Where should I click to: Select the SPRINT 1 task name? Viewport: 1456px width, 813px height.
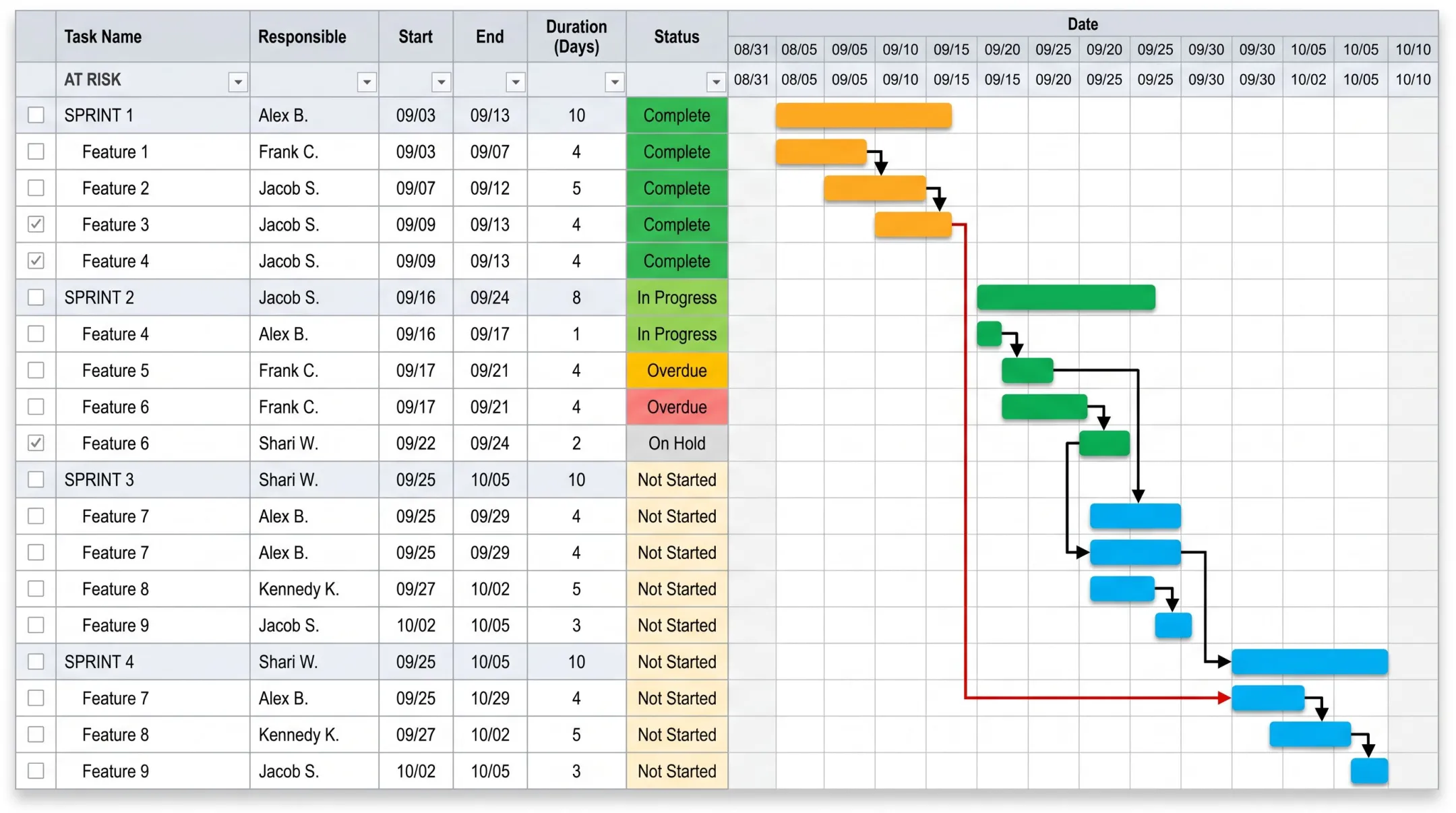[x=98, y=115]
